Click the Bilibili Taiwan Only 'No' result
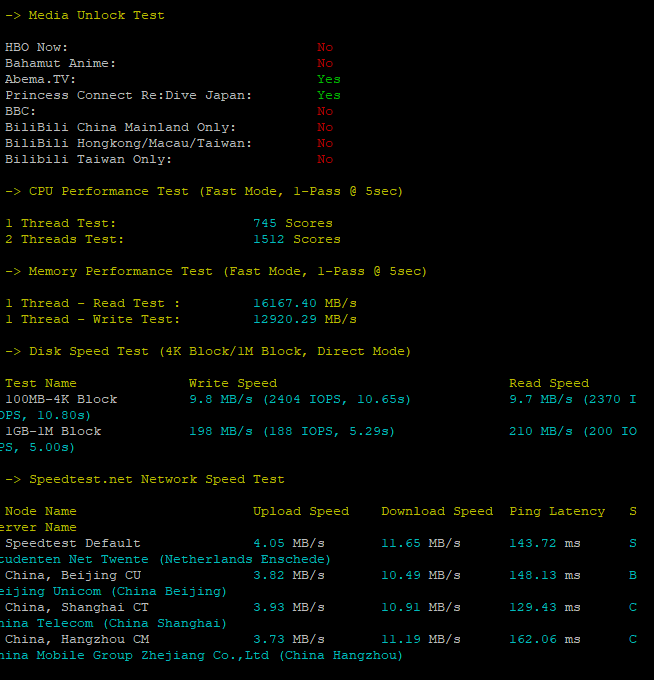This screenshot has width=654, height=680. coord(325,159)
